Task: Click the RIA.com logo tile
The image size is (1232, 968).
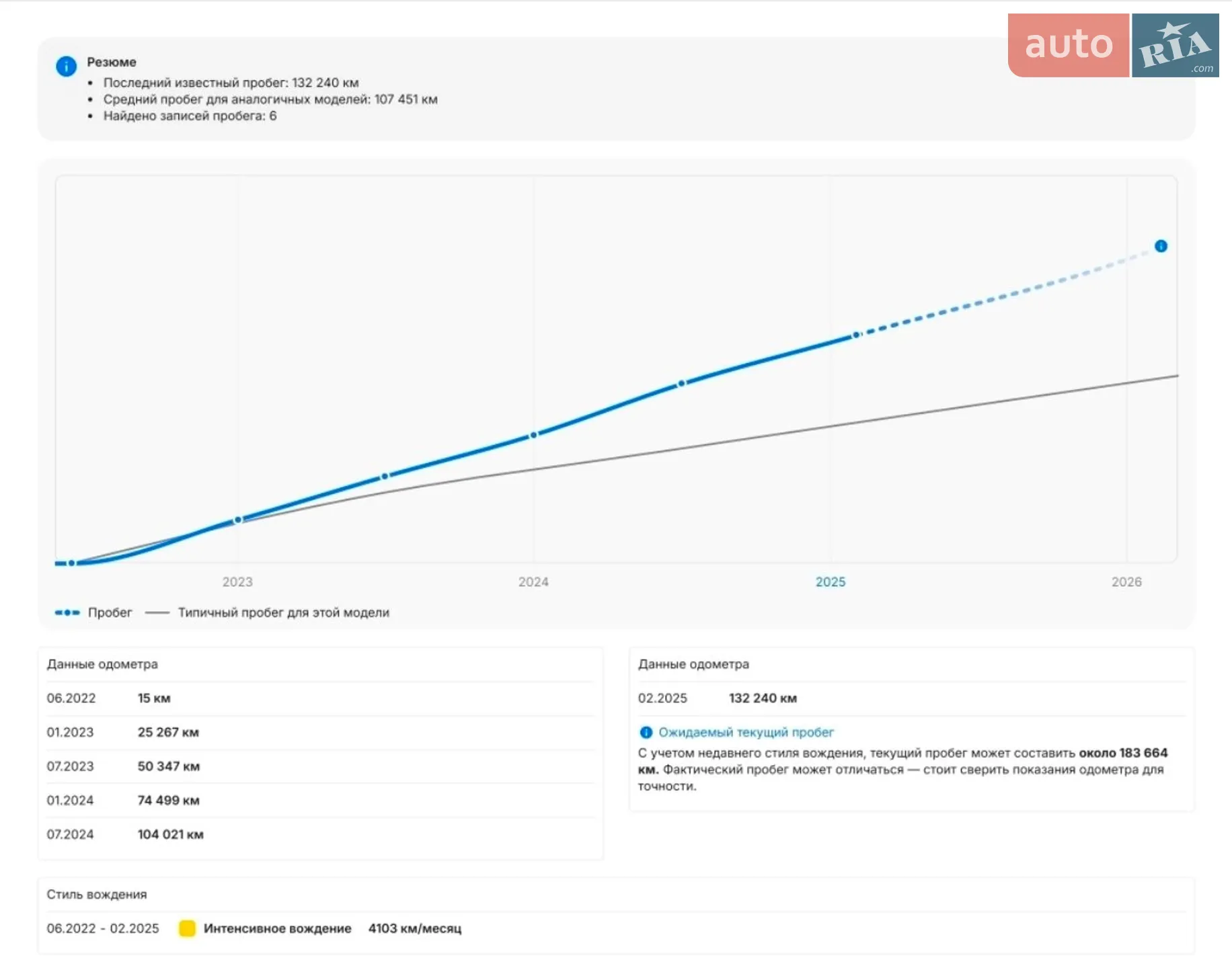Action: pyautogui.click(x=1176, y=45)
